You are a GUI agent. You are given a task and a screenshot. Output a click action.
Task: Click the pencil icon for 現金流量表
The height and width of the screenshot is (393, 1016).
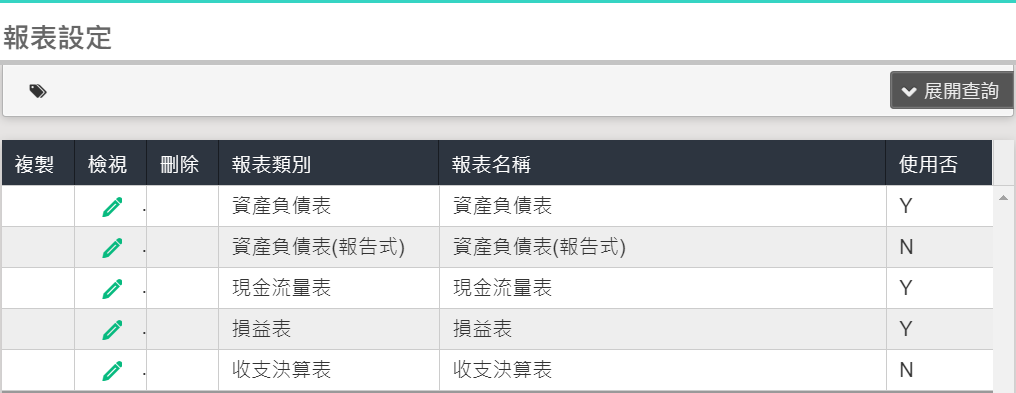pos(112,289)
